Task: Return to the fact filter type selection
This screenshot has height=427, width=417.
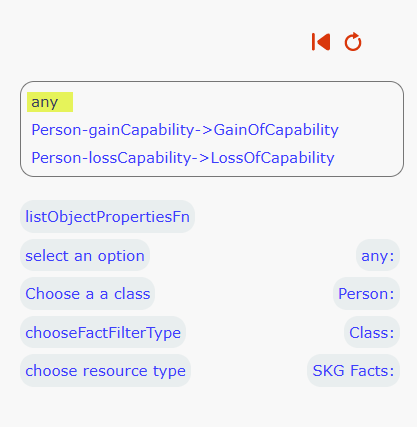Action: tap(103, 332)
